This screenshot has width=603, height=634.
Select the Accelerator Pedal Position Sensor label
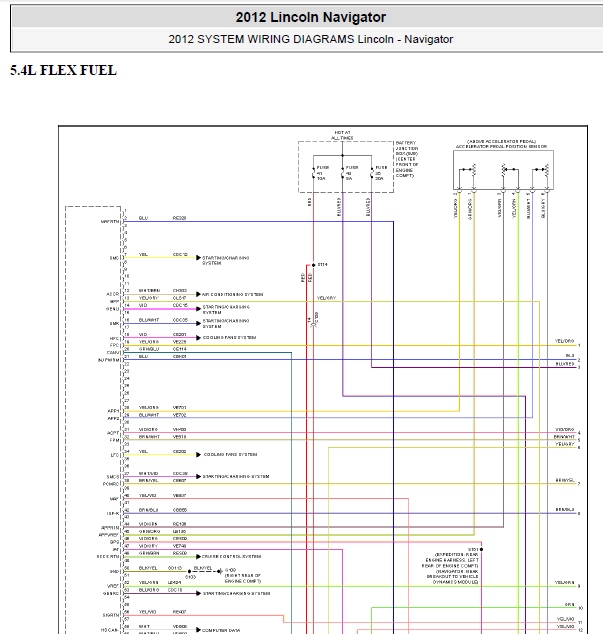point(501,144)
